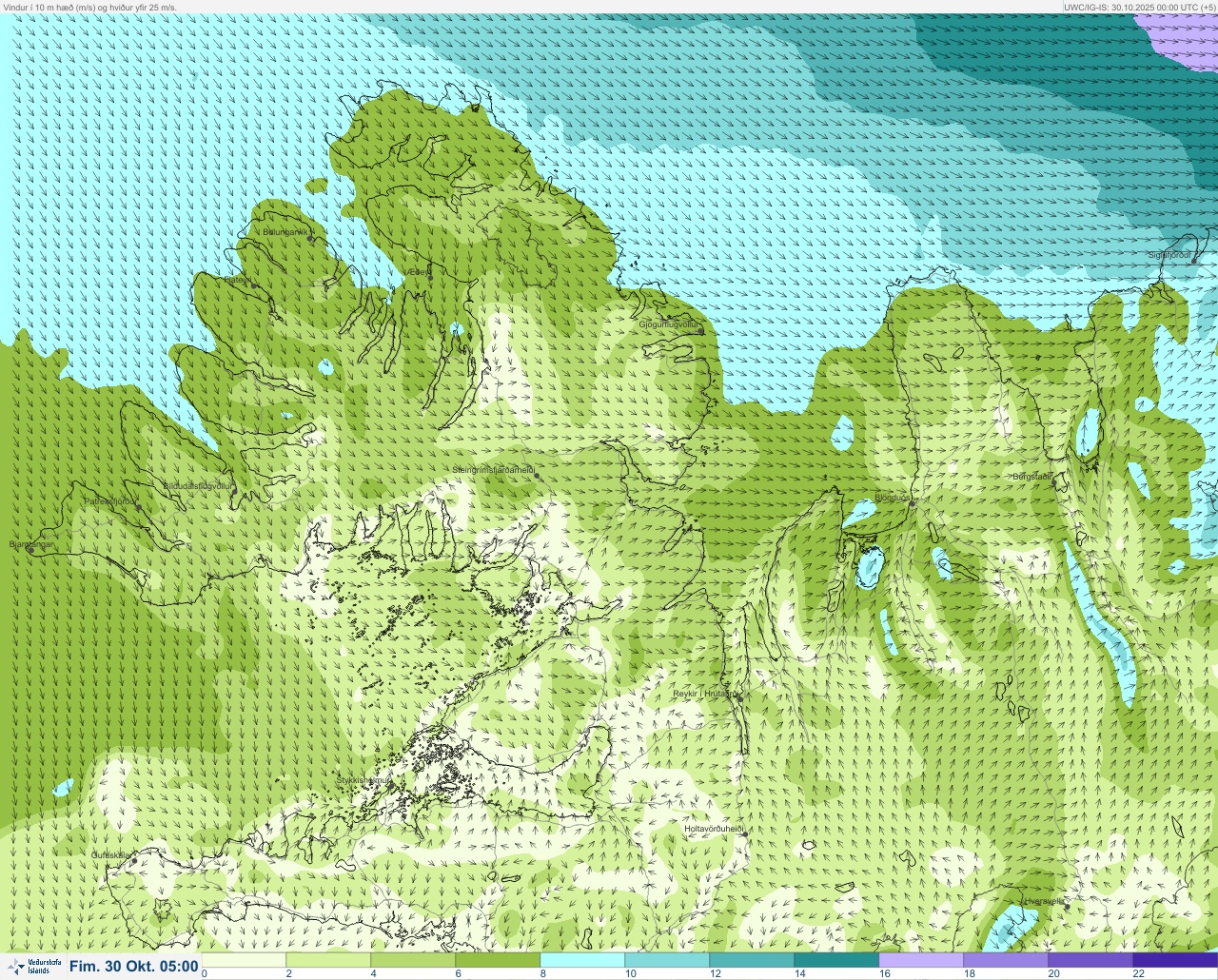Click the Steingrímsfjarðarheiði station dot
The width and height of the screenshot is (1218, 980).
point(538,475)
